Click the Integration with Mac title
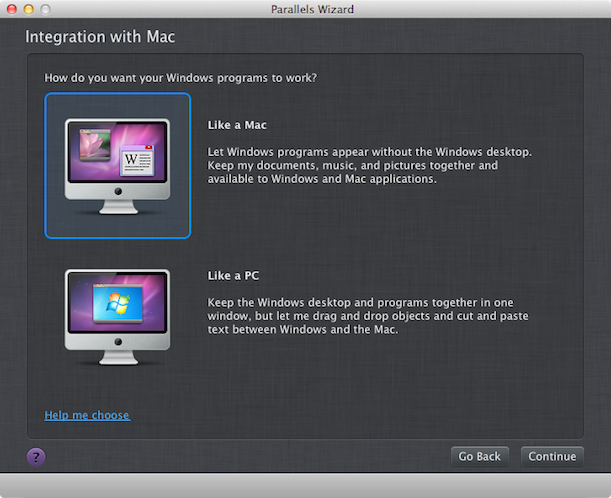611x498 pixels. point(100,37)
